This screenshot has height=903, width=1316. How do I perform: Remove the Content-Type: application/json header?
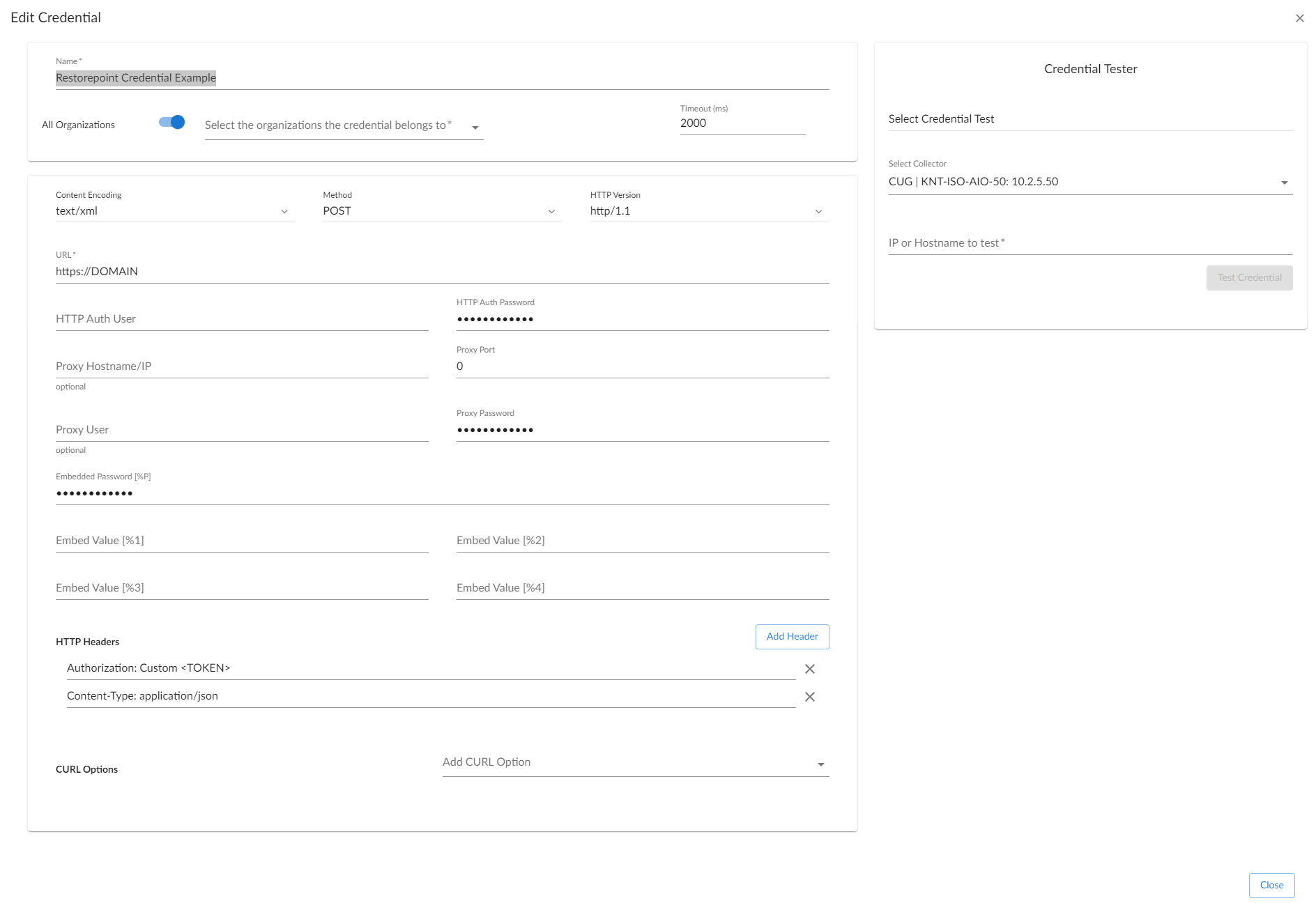click(x=809, y=696)
